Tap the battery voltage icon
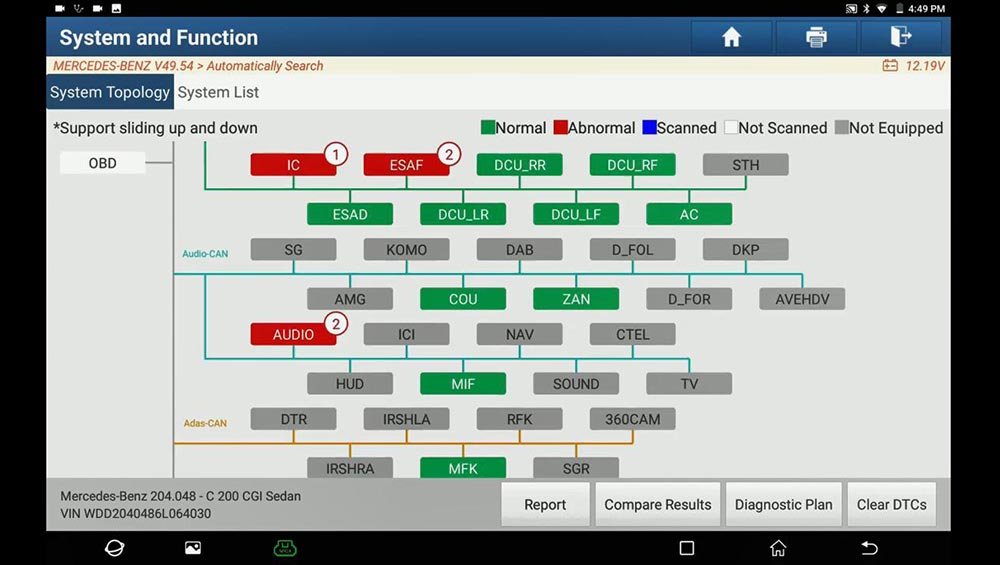This screenshot has height=565, width=1000. point(889,66)
